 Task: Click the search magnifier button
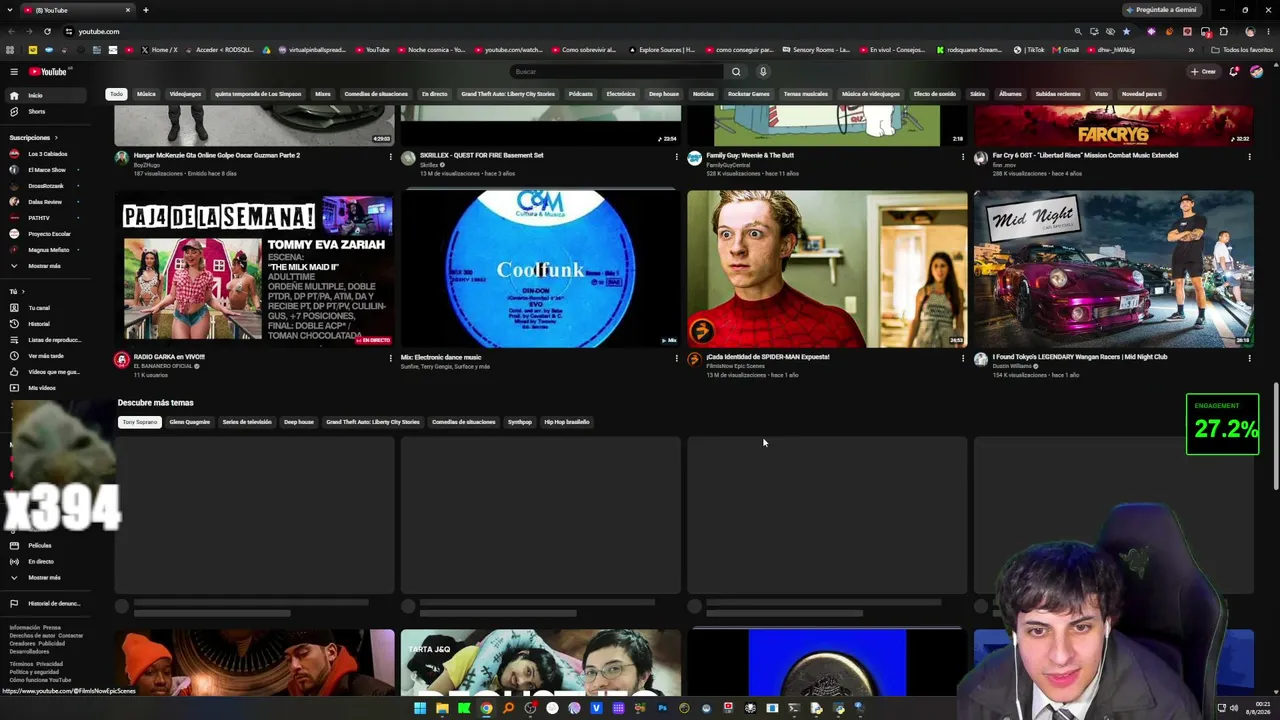[x=736, y=71]
